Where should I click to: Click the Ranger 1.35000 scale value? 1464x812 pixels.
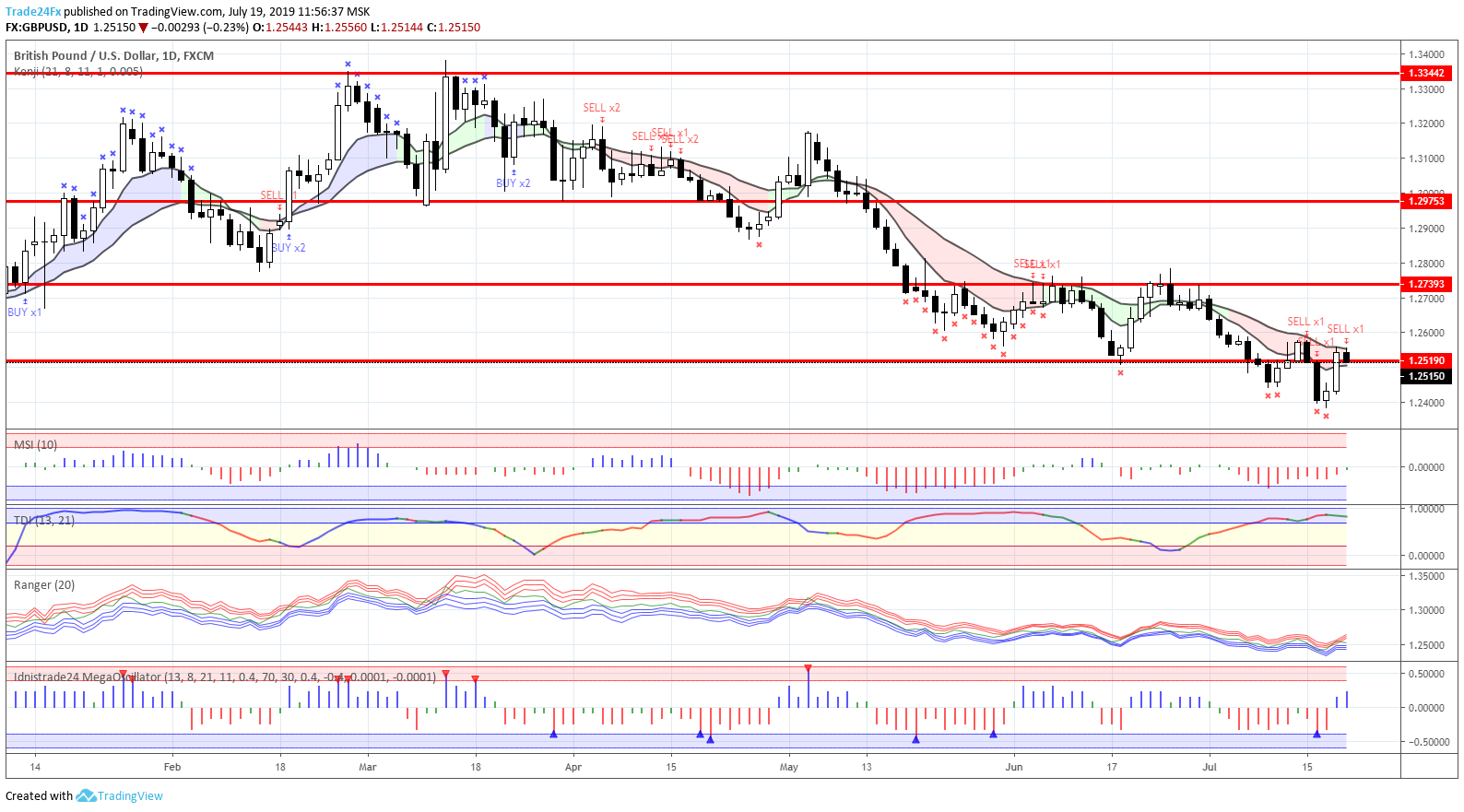1426,576
